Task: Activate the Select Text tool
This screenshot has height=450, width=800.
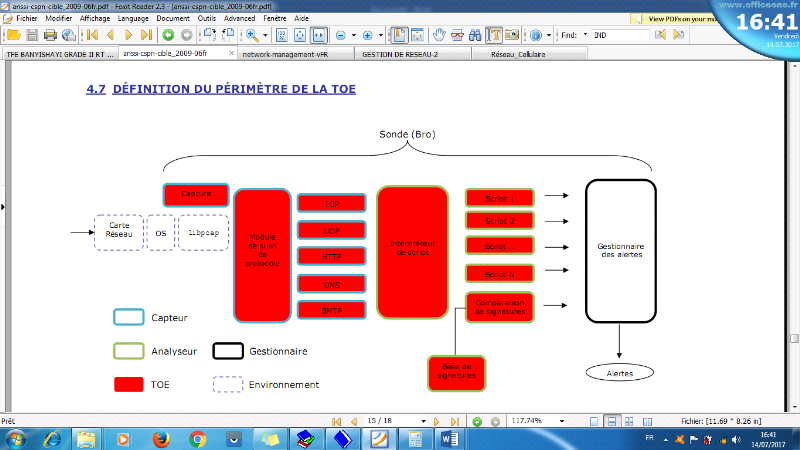Action: (x=493, y=35)
